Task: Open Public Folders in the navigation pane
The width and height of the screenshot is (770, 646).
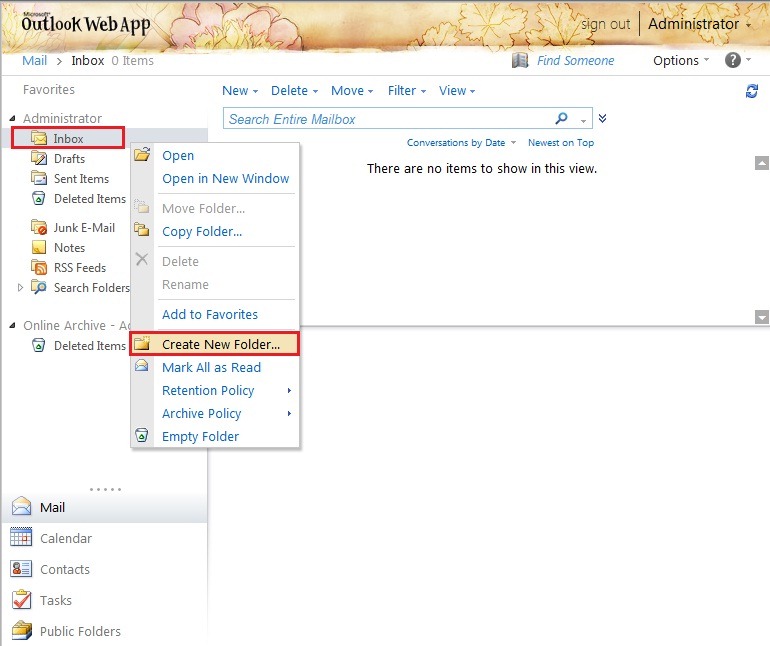Action: [x=80, y=631]
